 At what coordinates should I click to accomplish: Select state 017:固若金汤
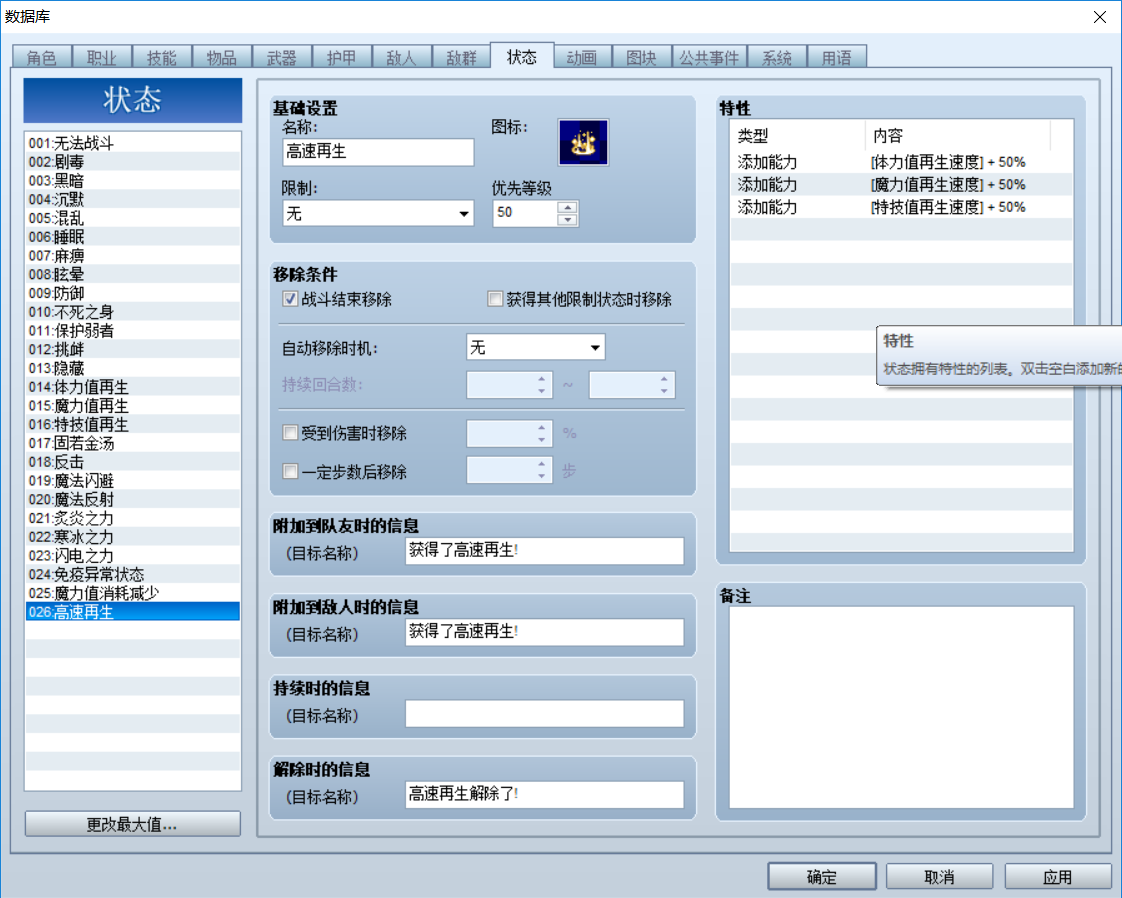pos(132,443)
